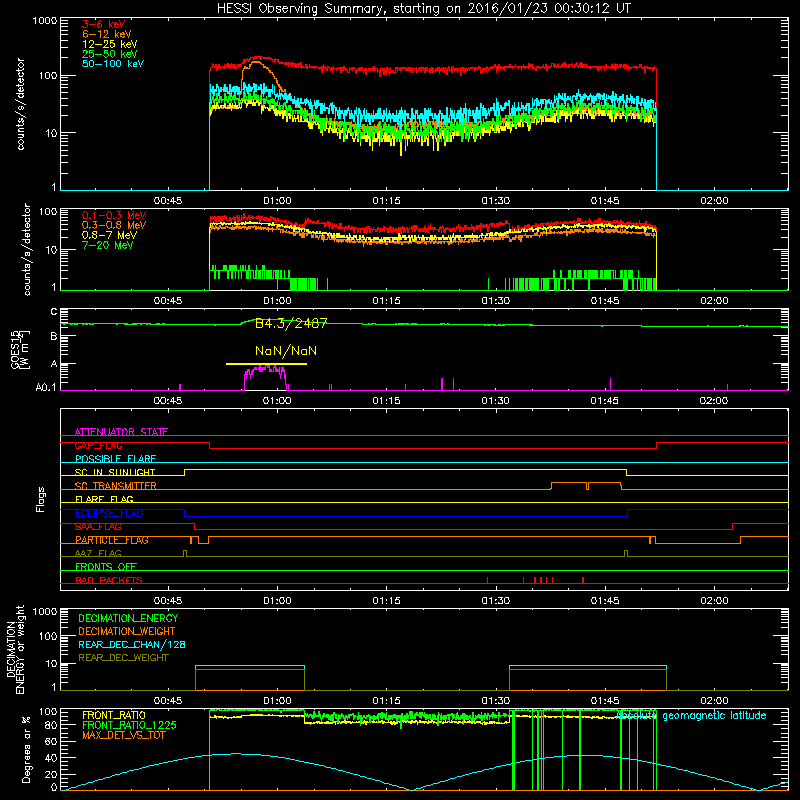Click the green '7-20 MeV' legend entry
The width and height of the screenshot is (800, 800).
point(107,245)
